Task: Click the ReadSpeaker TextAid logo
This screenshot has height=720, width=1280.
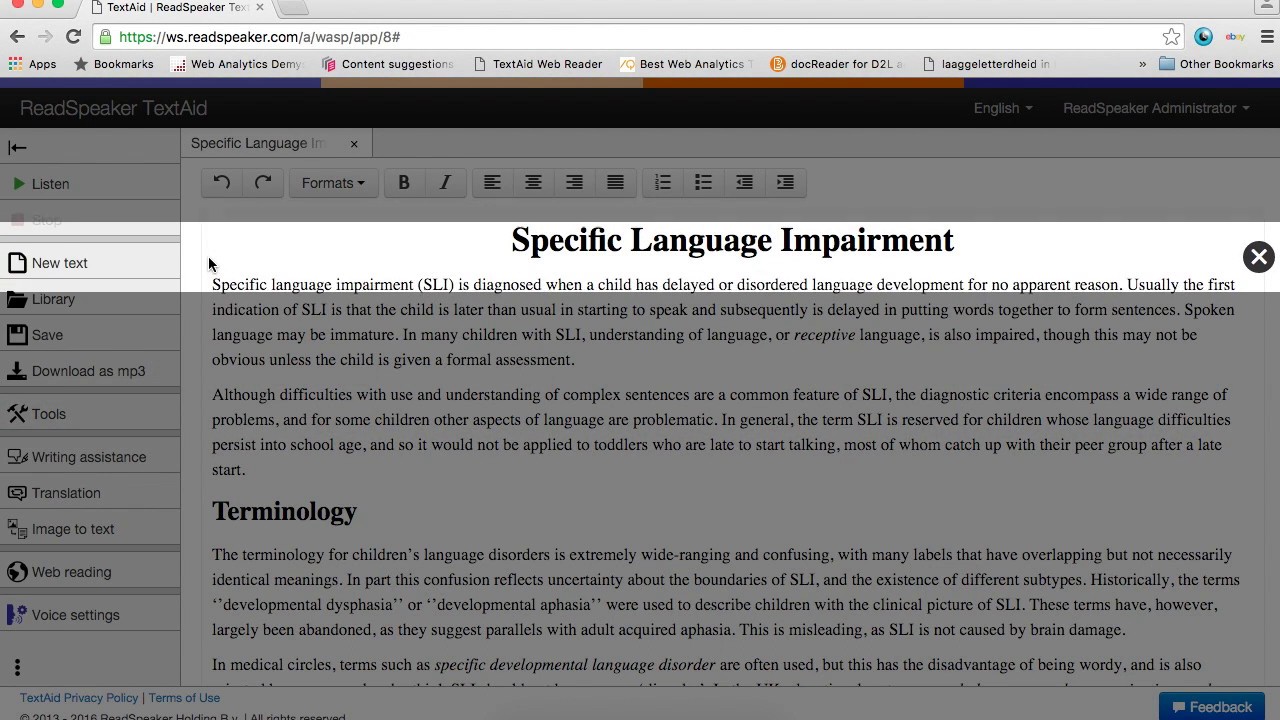Action: (114, 108)
